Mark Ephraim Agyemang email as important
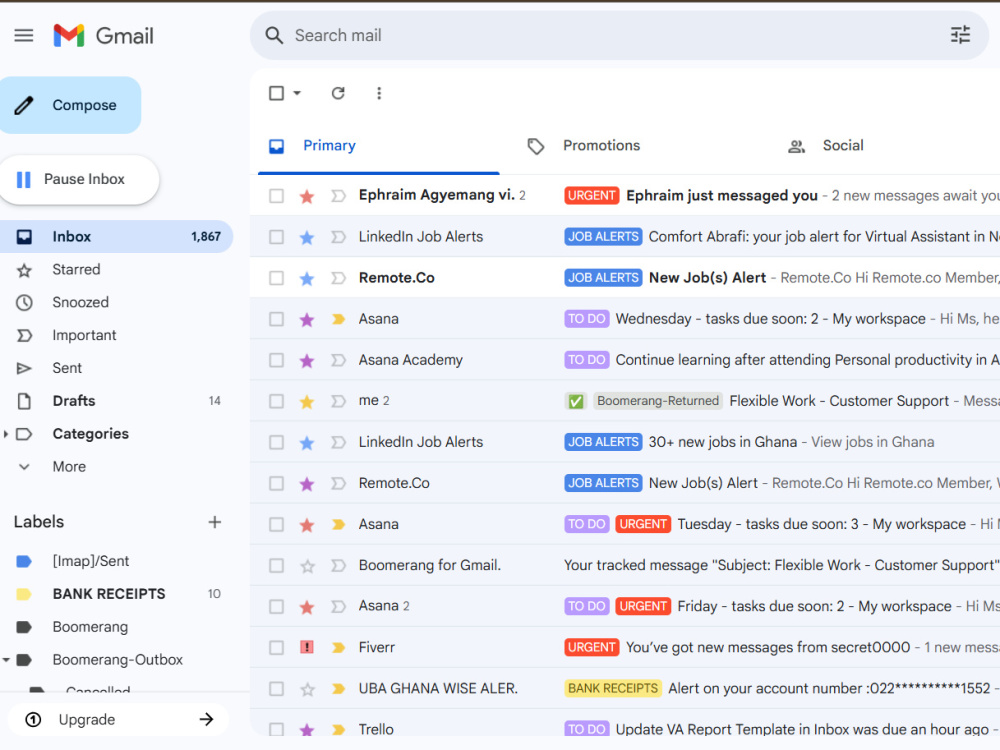Image resolution: width=1000 pixels, height=750 pixels. 338,196
